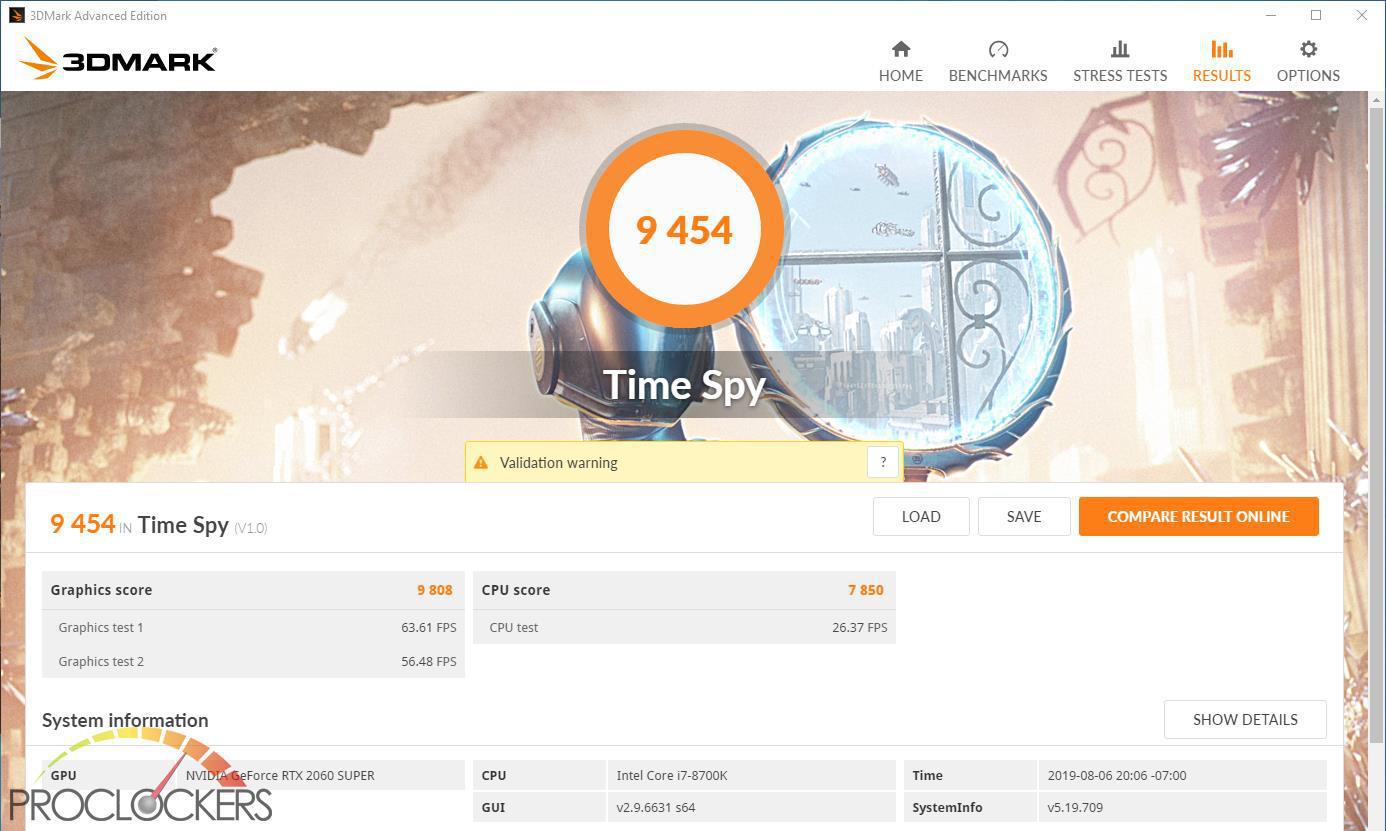The height and width of the screenshot is (831, 1386).
Task: Click COMPARE RESULT ONLINE button
Action: point(1198,516)
